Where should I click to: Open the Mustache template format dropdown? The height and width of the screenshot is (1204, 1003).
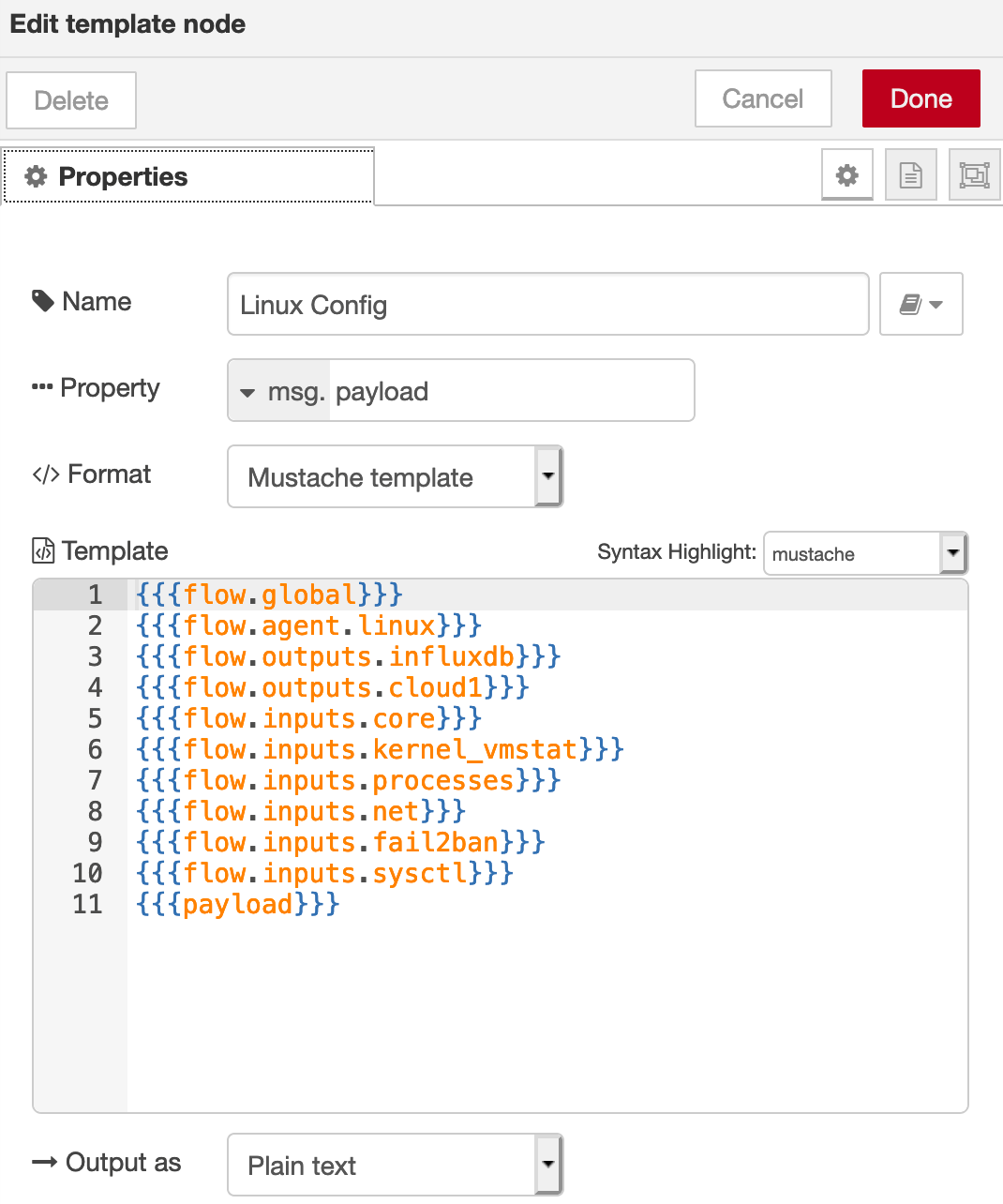[395, 476]
